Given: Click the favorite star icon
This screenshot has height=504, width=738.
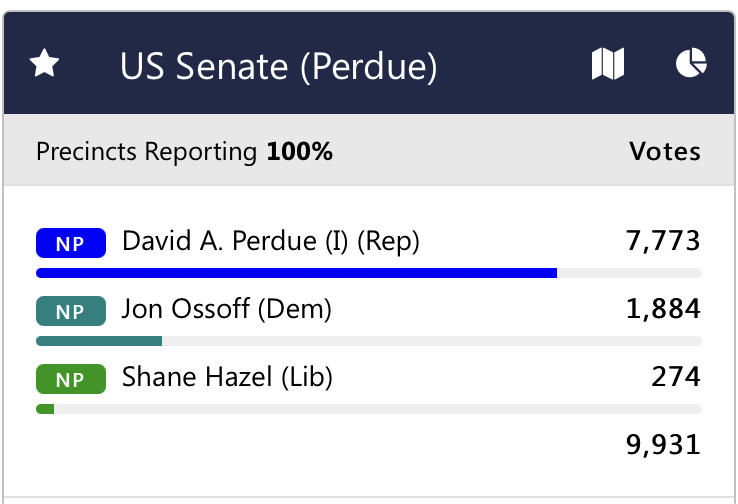Looking at the screenshot, I should [44, 63].
